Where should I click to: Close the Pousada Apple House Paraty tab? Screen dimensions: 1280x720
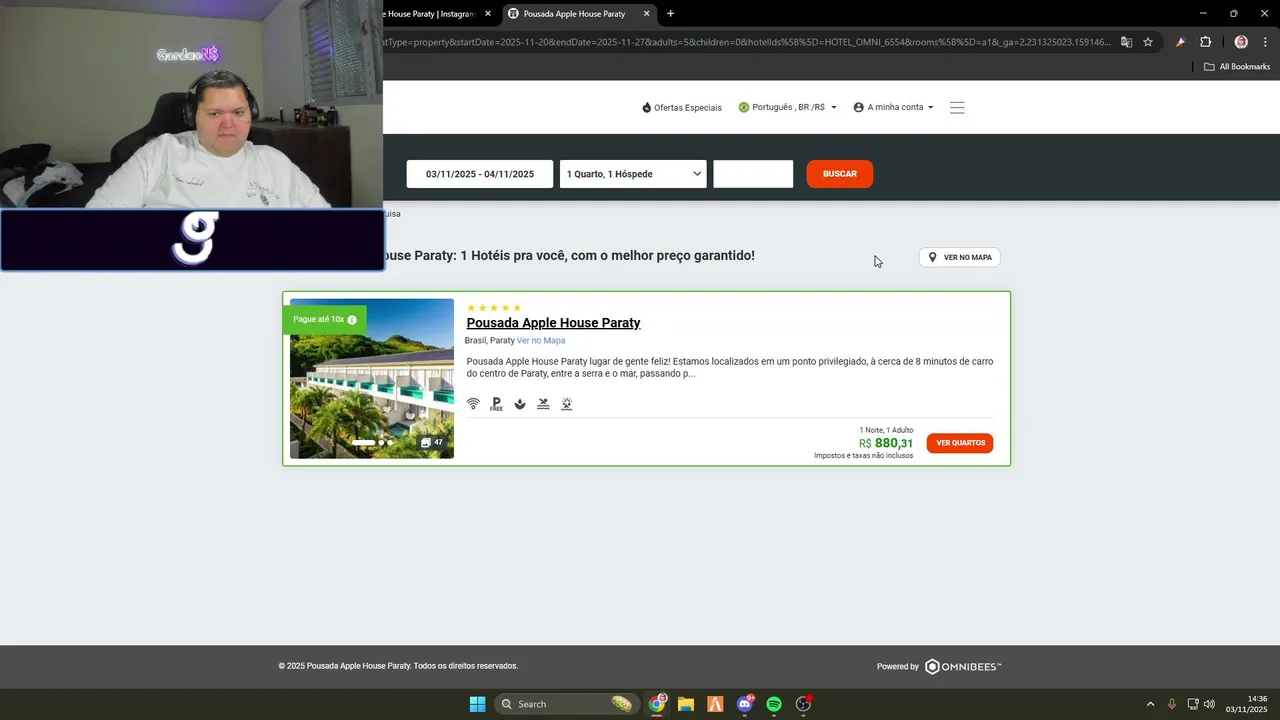click(647, 14)
